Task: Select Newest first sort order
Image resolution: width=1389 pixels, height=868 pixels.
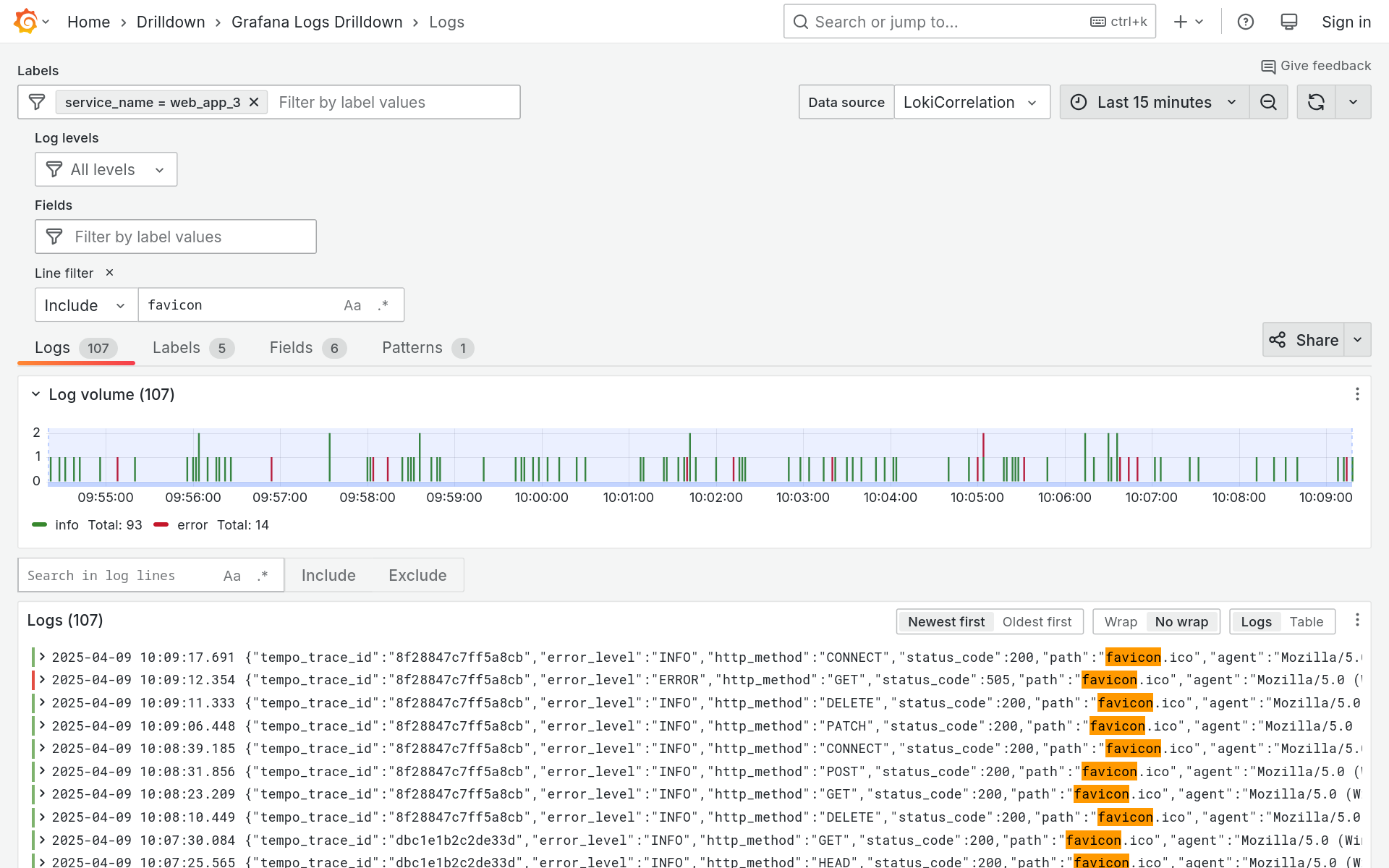Action: coord(946,622)
